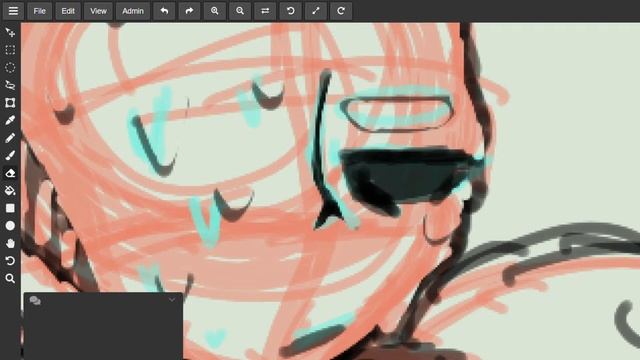Select the elliptical selection tool
The width and height of the screenshot is (640, 360).
[x=10, y=67]
